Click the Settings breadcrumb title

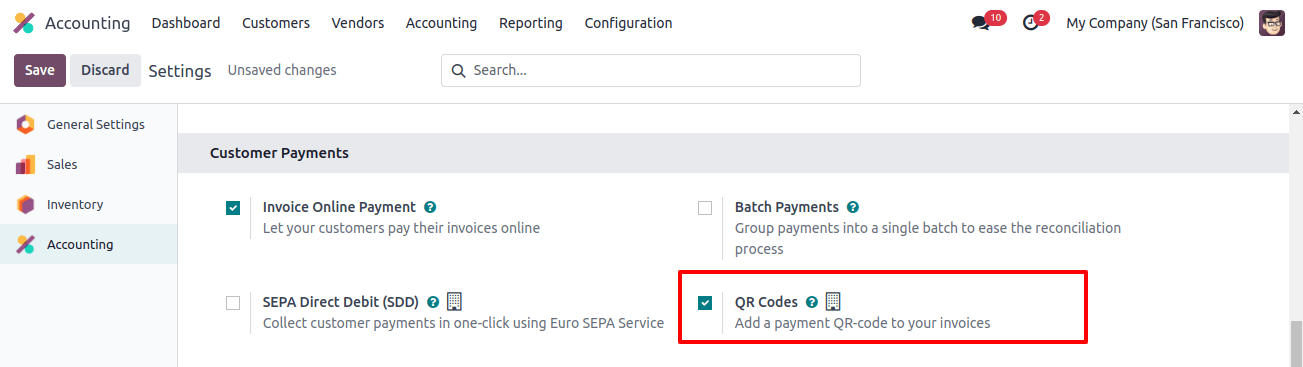(x=180, y=71)
